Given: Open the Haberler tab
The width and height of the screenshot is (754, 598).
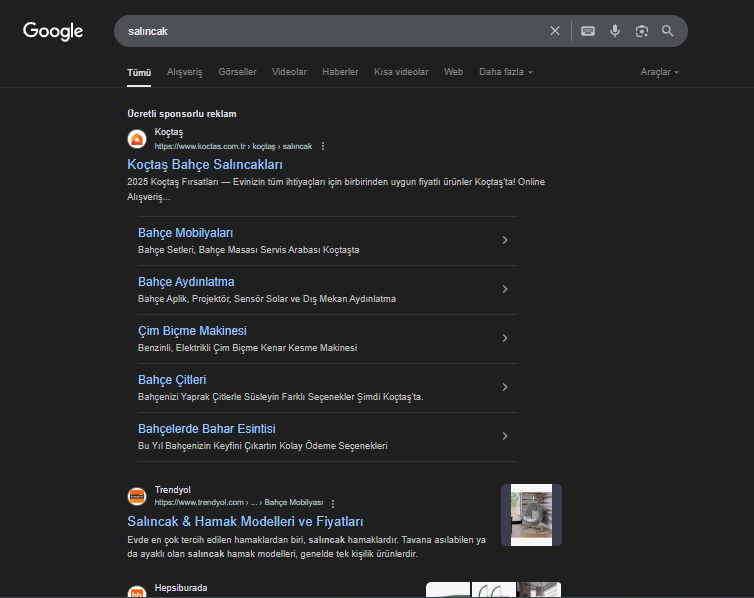Looking at the screenshot, I should [340, 72].
